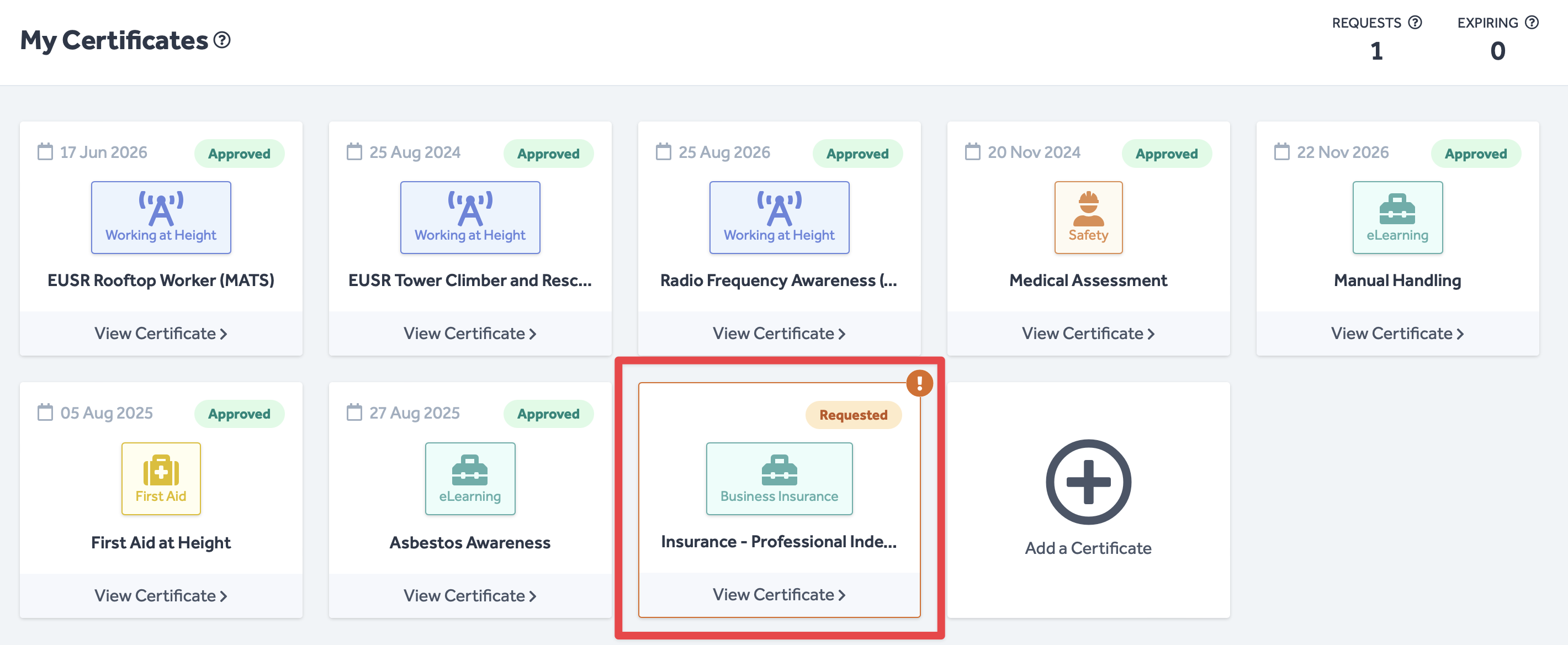View Certificate for Insurance Professional Indemnity
Viewport: 1568px width, 645px height.
tap(778, 594)
